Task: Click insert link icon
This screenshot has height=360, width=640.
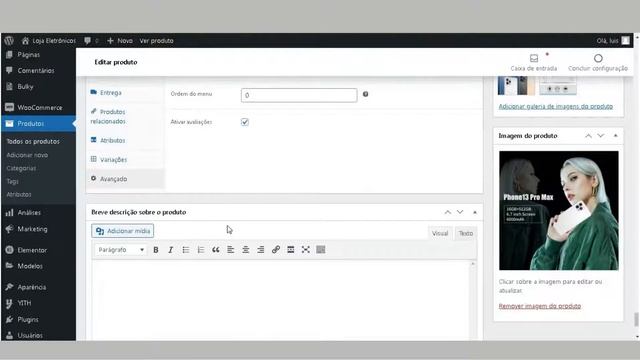Action: coord(276,250)
